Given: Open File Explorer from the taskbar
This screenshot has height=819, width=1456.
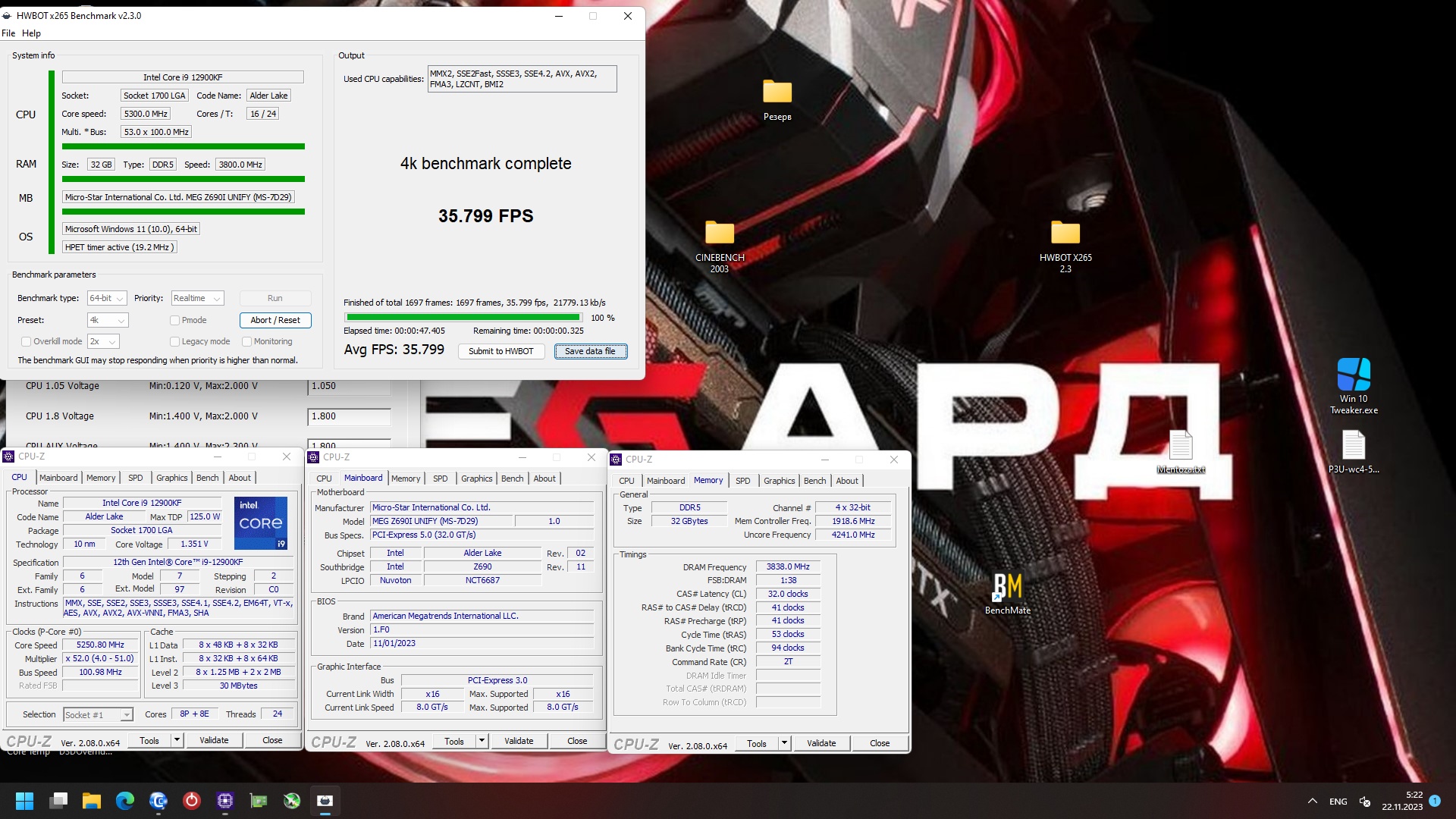Looking at the screenshot, I should click(92, 801).
